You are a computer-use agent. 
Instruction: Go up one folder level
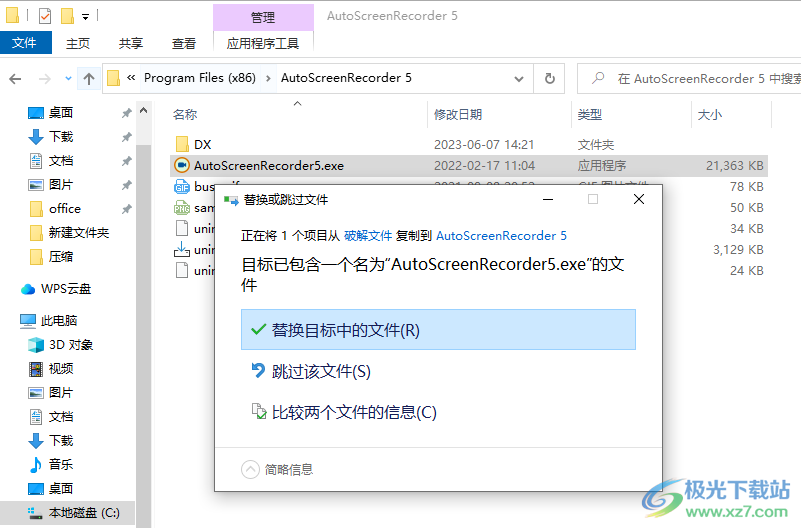point(89,79)
